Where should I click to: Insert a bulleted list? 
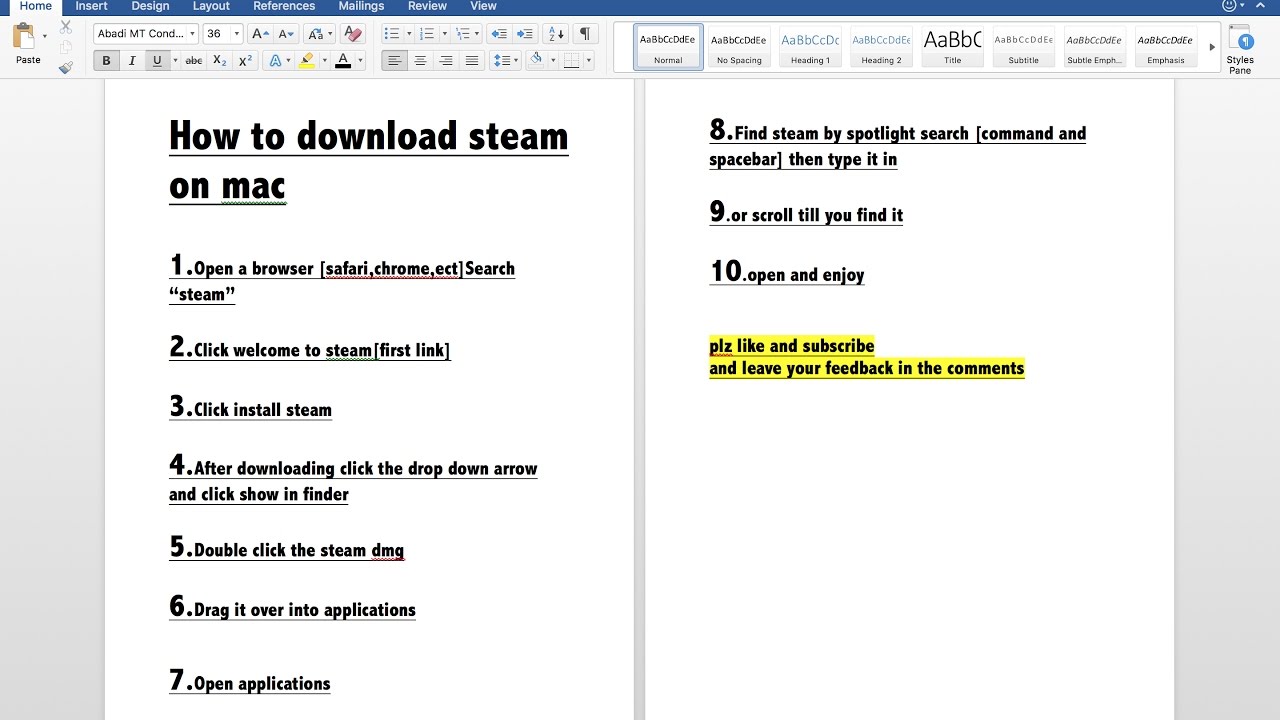(392, 34)
